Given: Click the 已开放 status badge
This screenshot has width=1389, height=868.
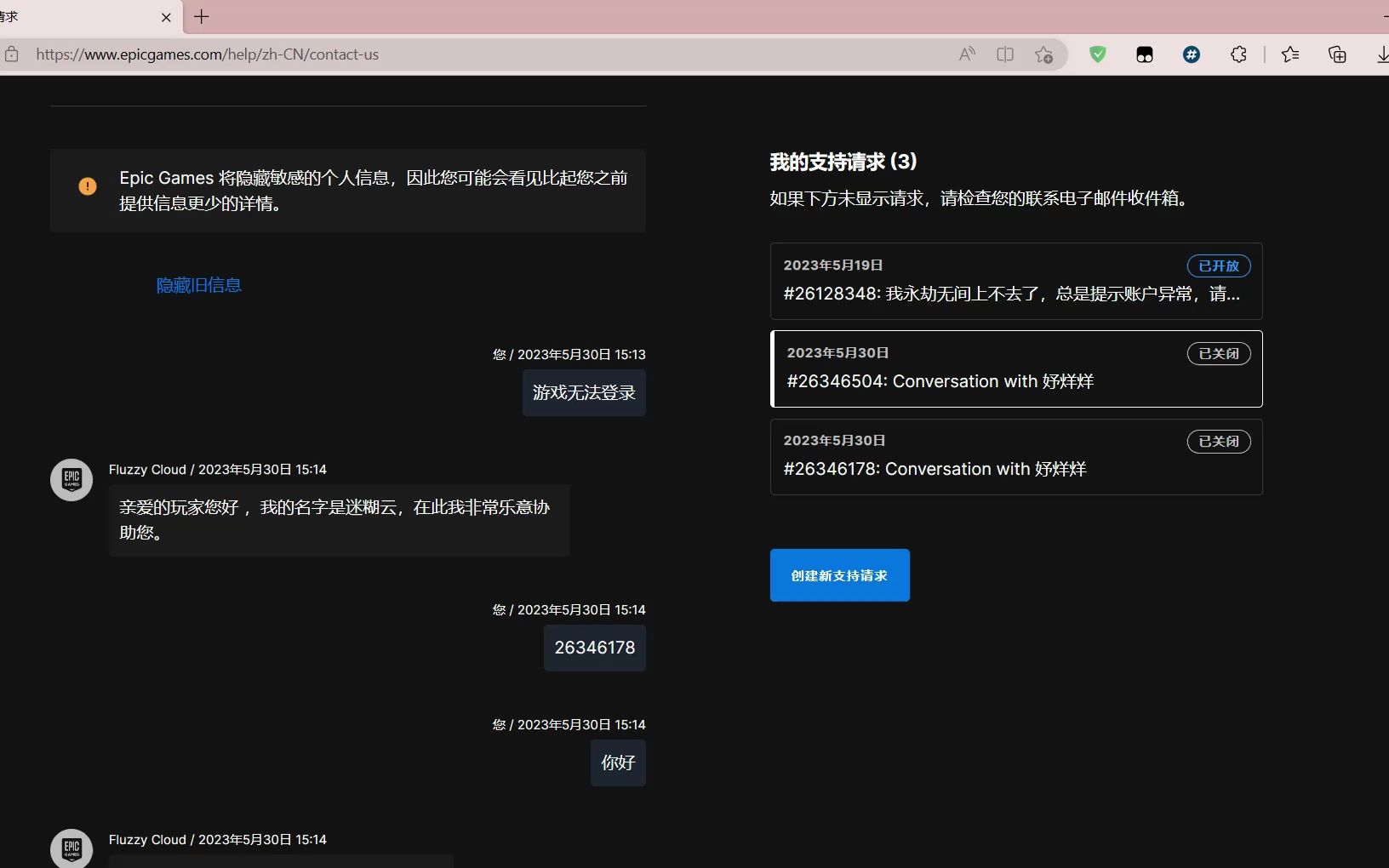Looking at the screenshot, I should point(1219,266).
